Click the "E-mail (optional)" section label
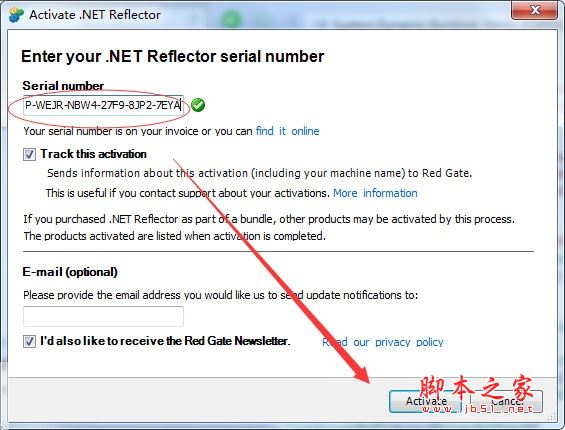 coord(70,272)
